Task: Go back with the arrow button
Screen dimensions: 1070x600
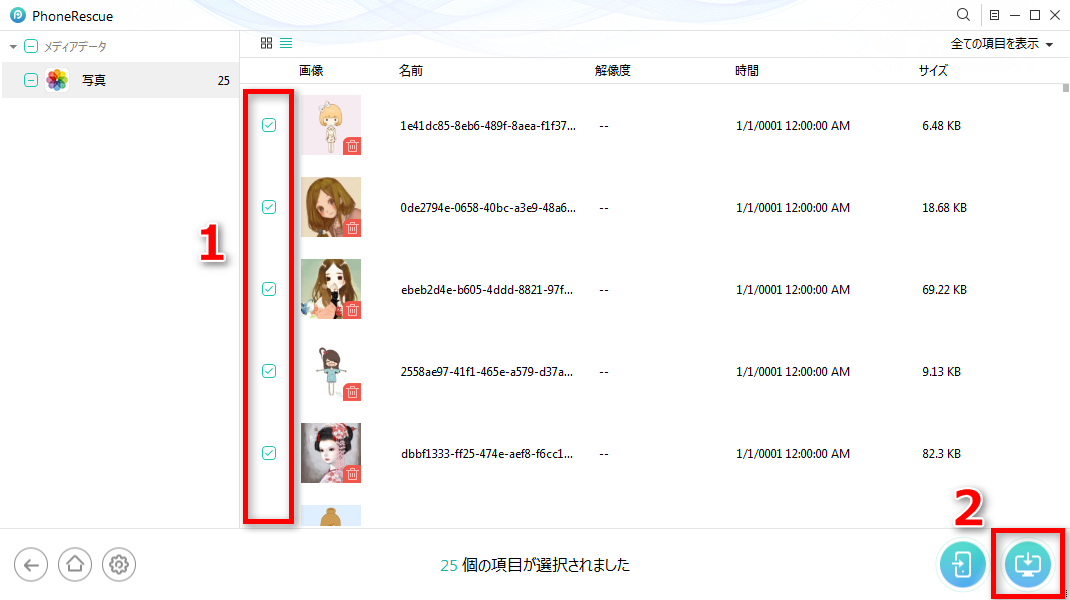Action: [x=31, y=565]
